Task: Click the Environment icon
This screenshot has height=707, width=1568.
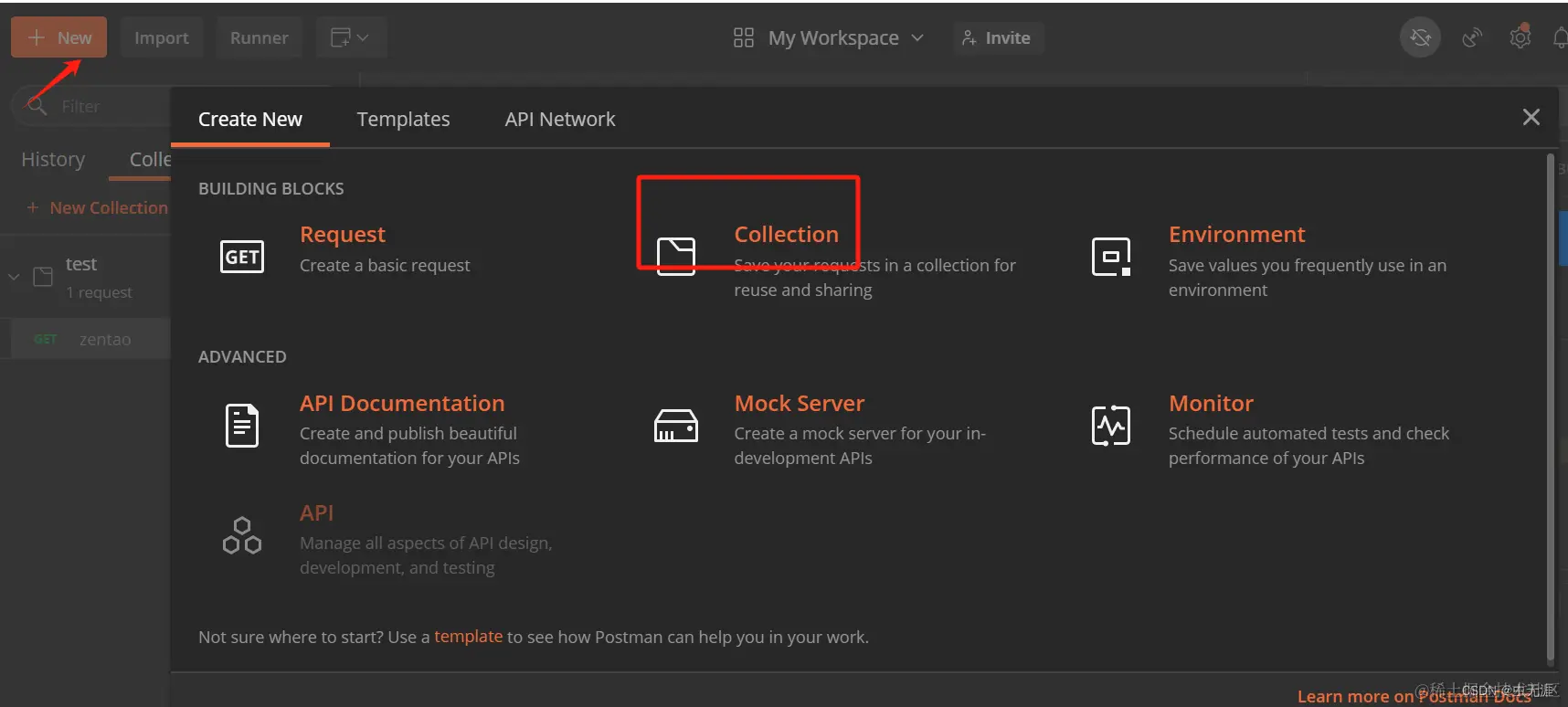Action: (x=1111, y=257)
